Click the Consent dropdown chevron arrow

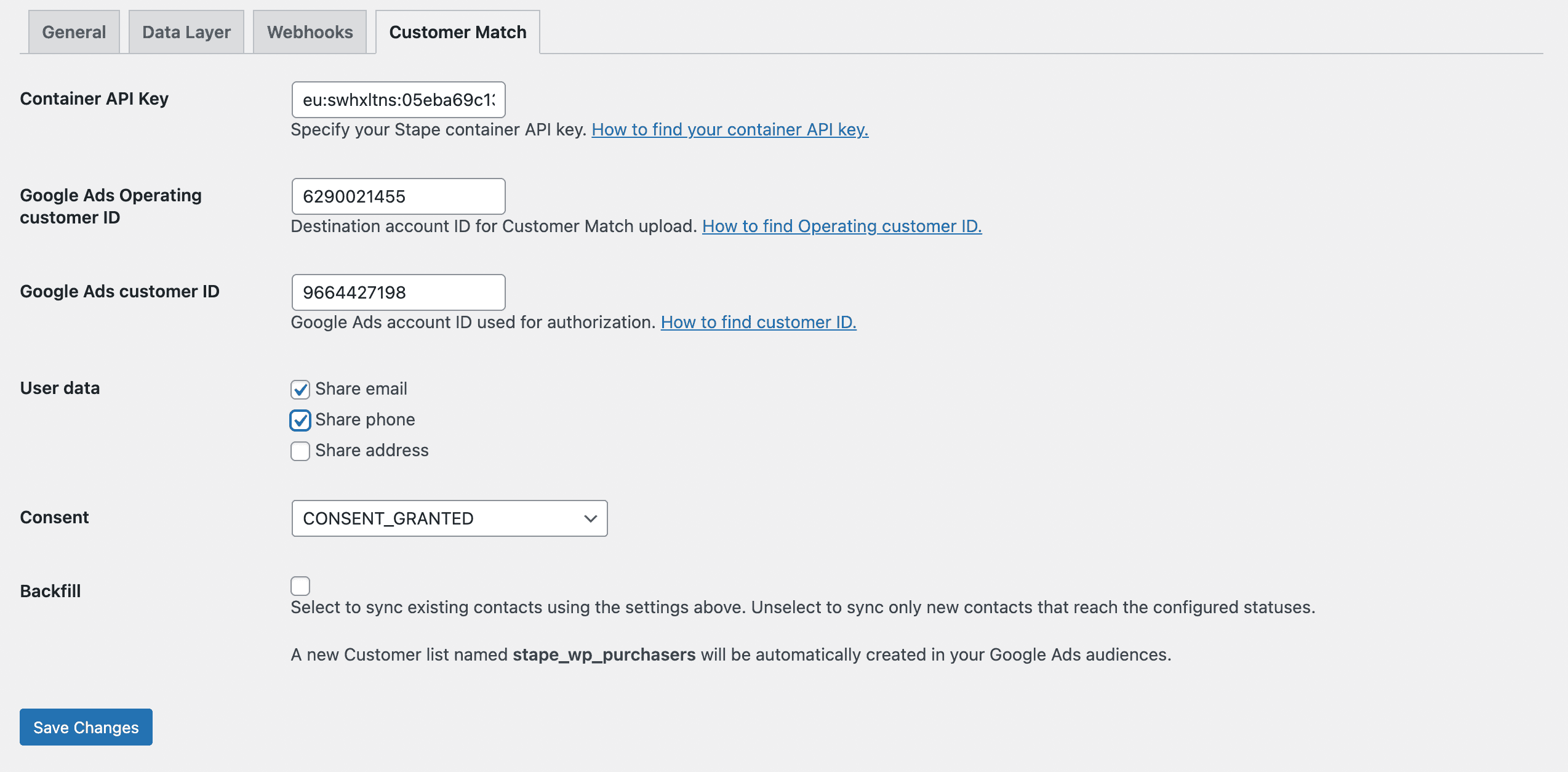point(590,518)
